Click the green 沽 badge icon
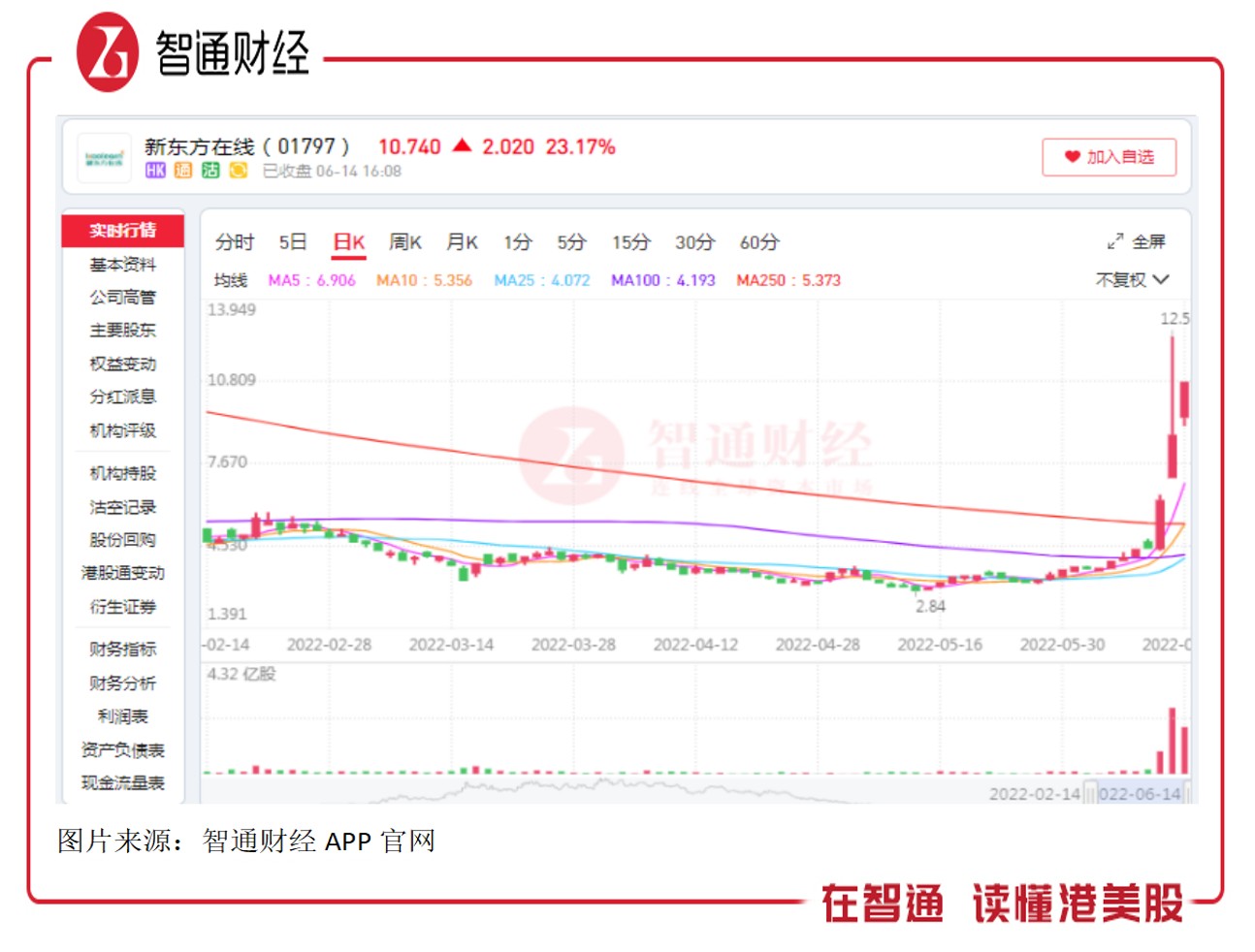 [210, 171]
